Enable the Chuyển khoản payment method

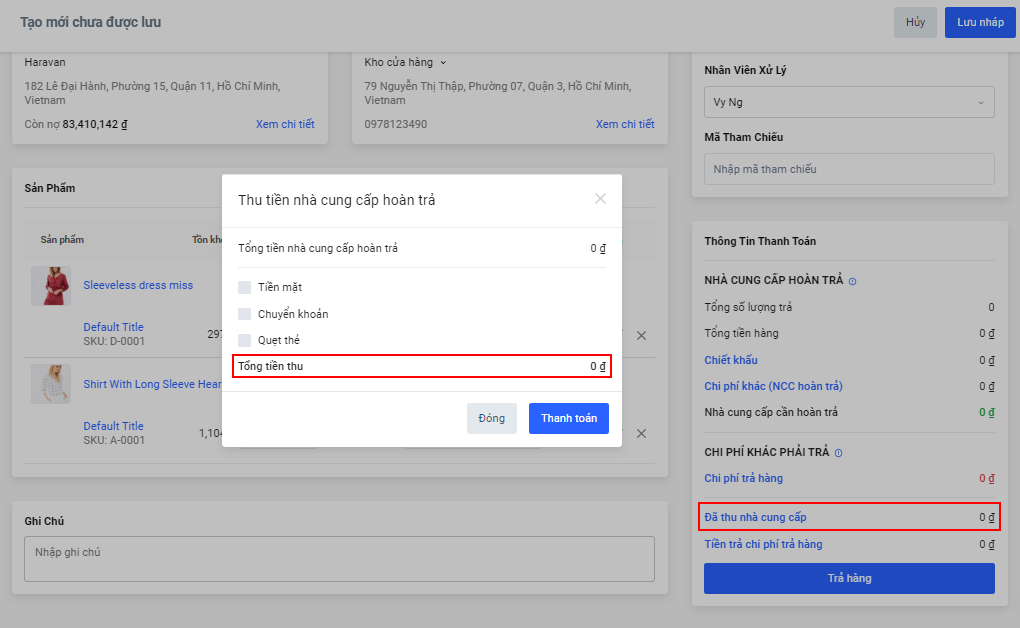pyautogui.click(x=245, y=314)
